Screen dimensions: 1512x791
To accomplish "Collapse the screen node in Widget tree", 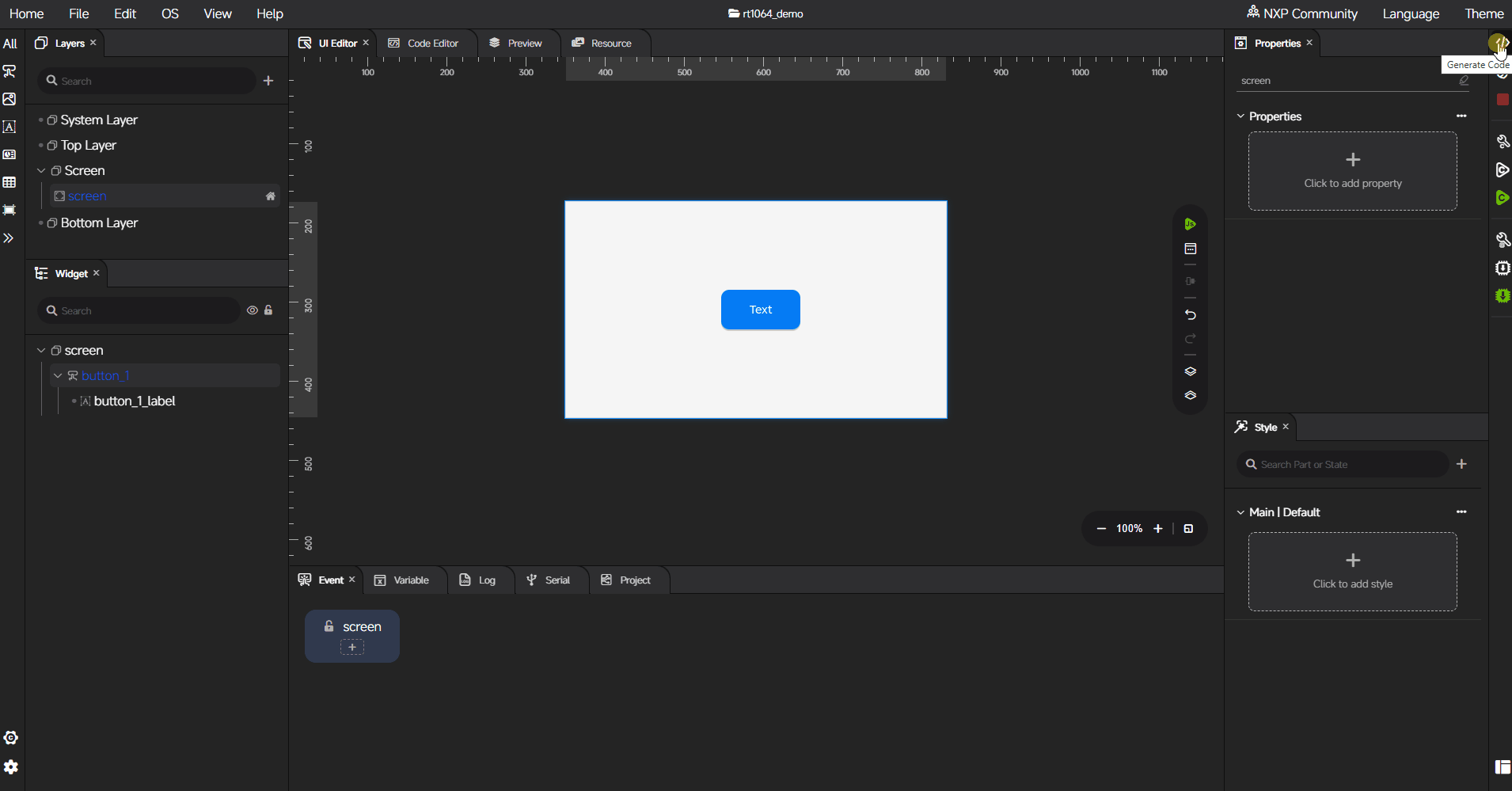I will (x=41, y=350).
